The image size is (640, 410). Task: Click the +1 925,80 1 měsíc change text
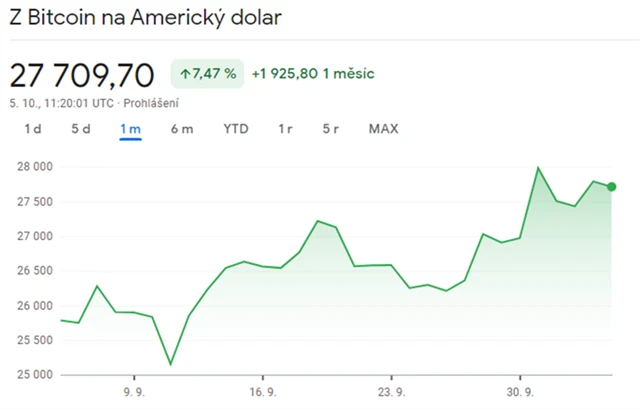point(313,74)
